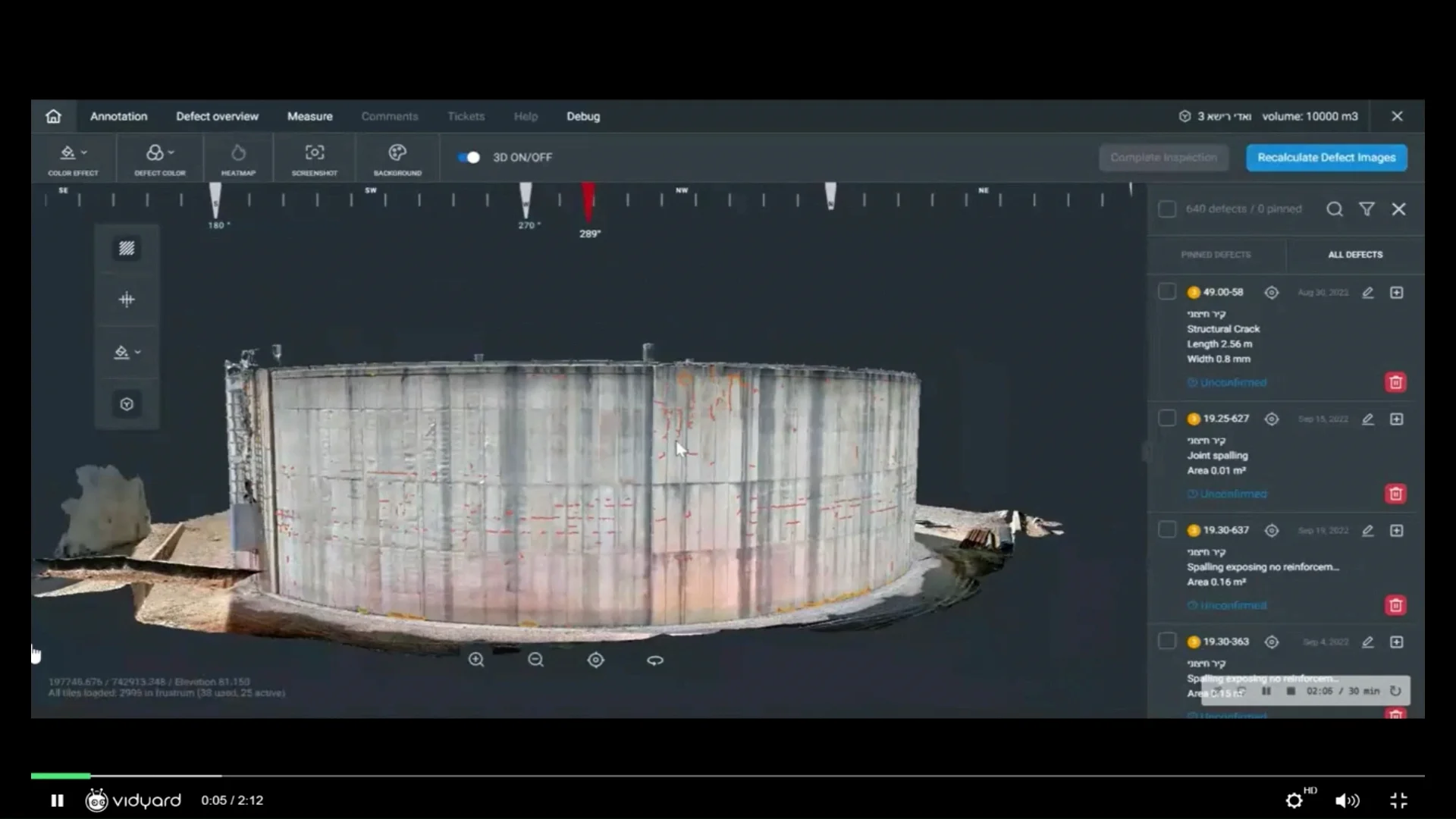Open the defects filter
The width and height of the screenshot is (1456, 819).
(1367, 209)
